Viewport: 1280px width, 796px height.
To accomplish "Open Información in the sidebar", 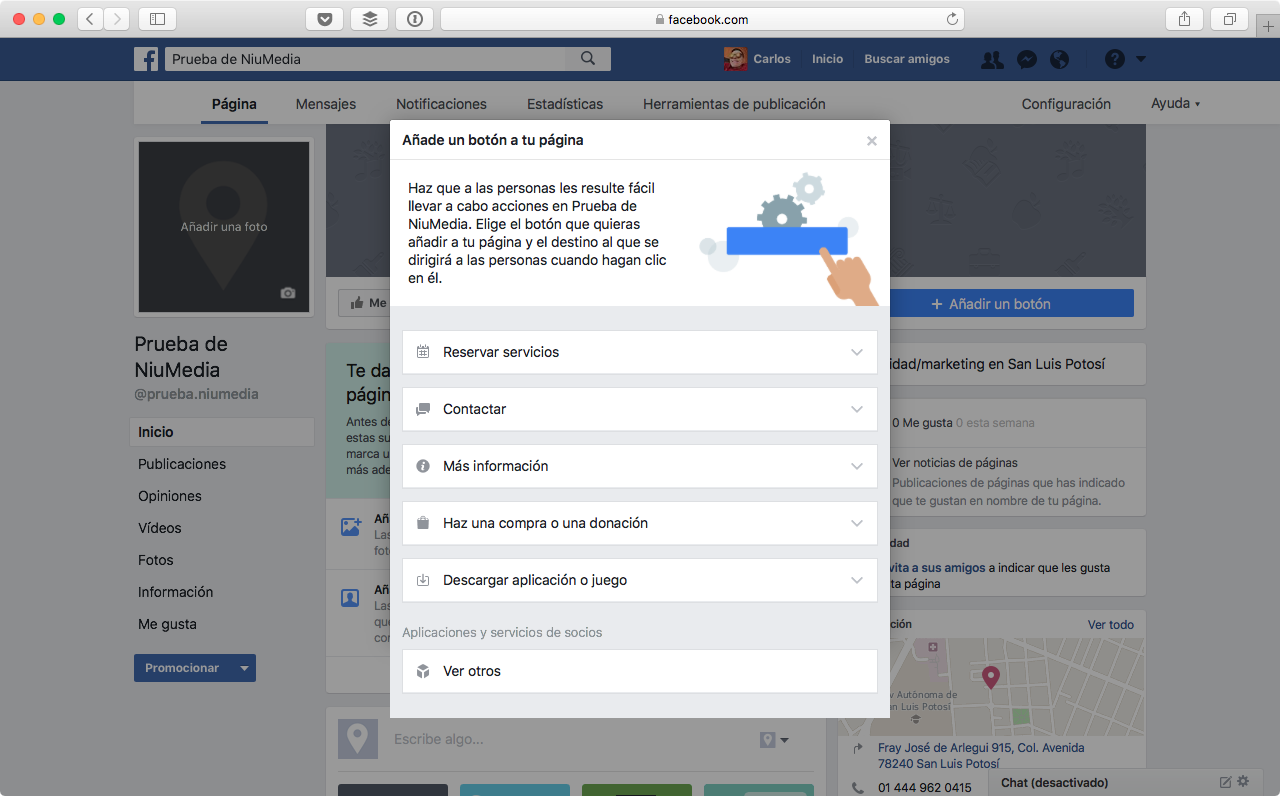I will point(176,592).
